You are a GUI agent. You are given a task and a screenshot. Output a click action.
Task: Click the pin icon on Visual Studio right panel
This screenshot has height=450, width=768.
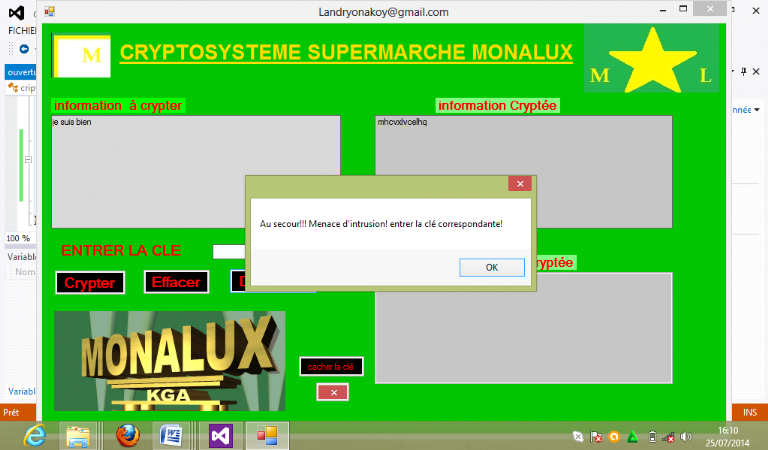click(744, 72)
